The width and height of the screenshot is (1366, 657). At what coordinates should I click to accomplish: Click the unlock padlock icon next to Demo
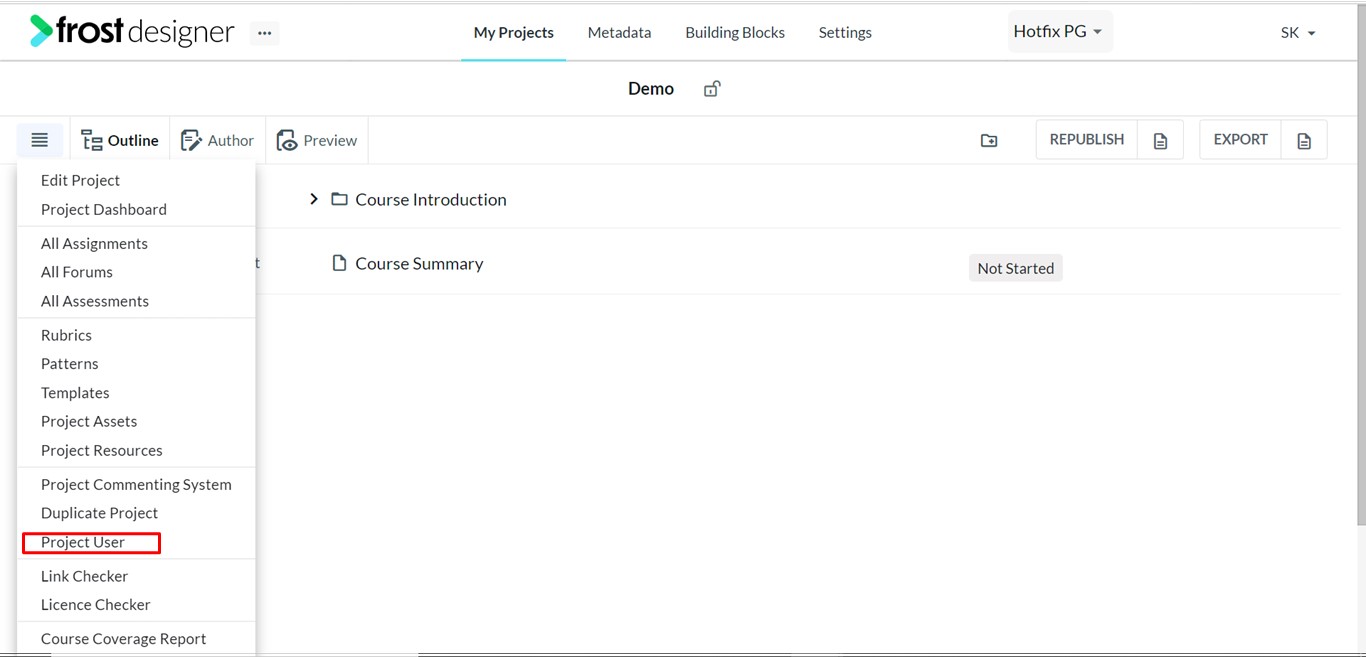(x=712, y=89)
